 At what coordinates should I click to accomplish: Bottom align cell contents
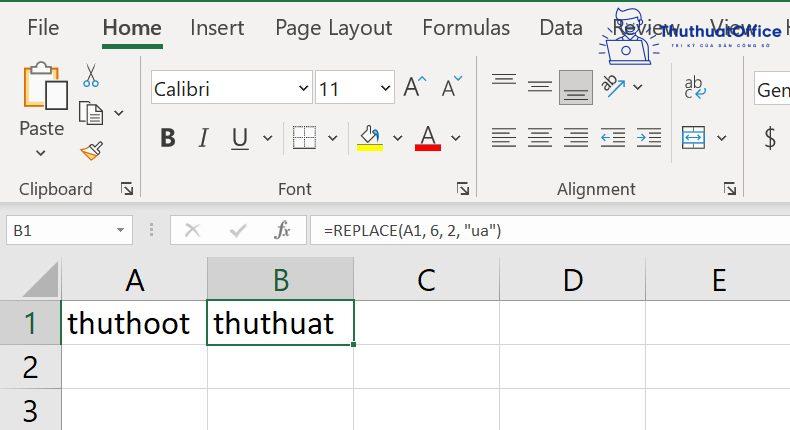[576, 88]
